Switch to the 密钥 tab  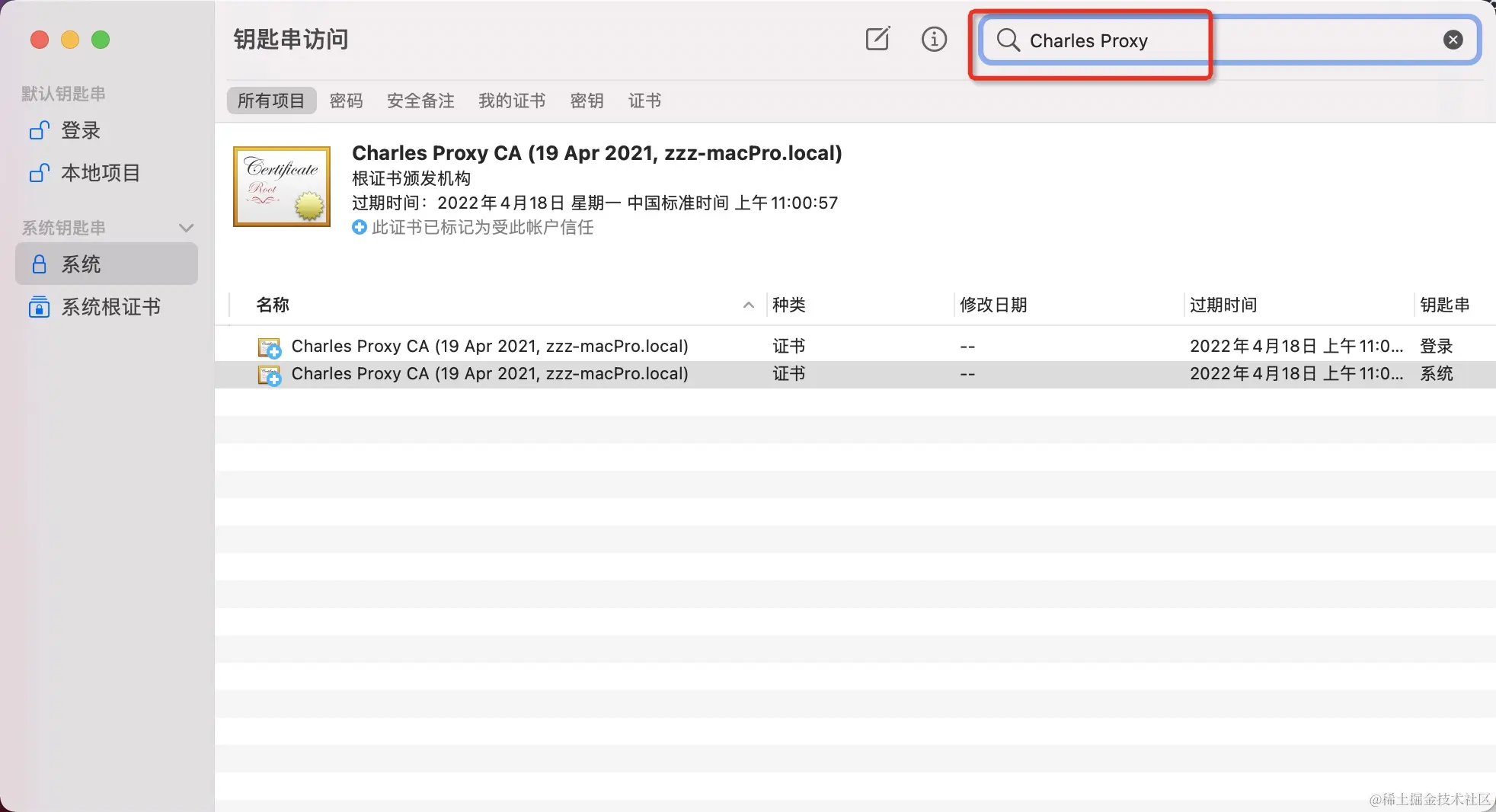point(587,101)
